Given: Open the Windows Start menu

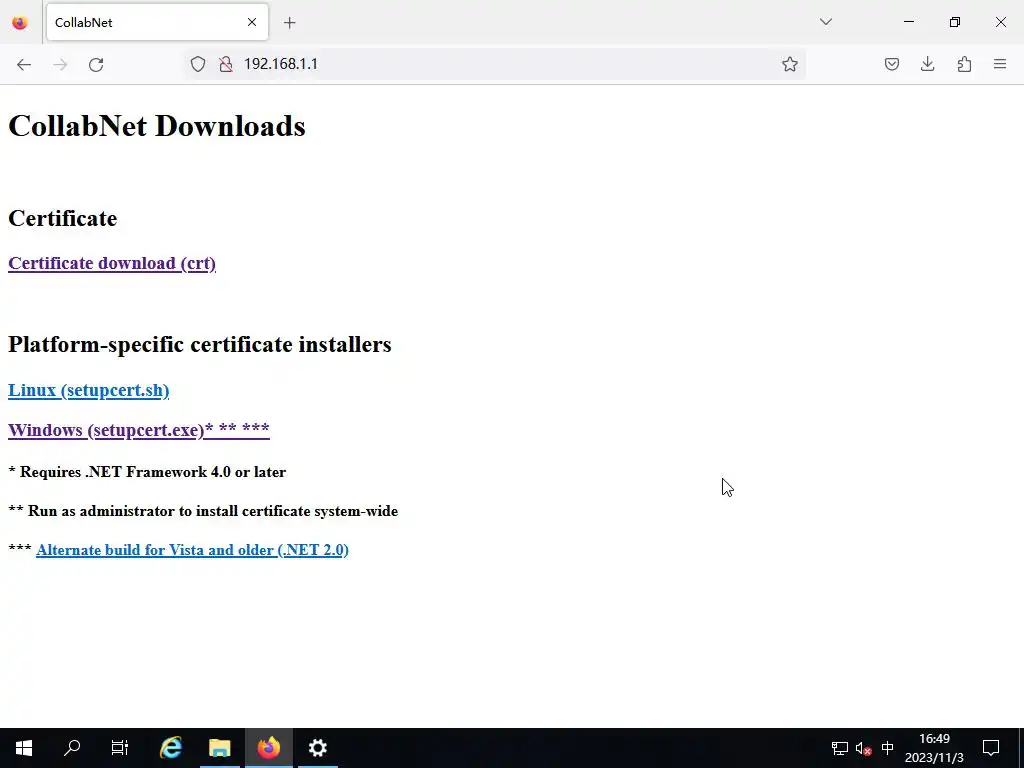Looking at the screenshot, I should (x=24, y=748).
